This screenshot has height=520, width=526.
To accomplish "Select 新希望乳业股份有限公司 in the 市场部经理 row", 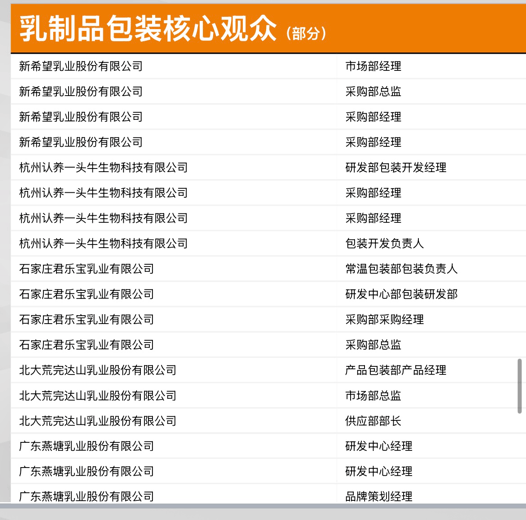I will tap(81, 66).
